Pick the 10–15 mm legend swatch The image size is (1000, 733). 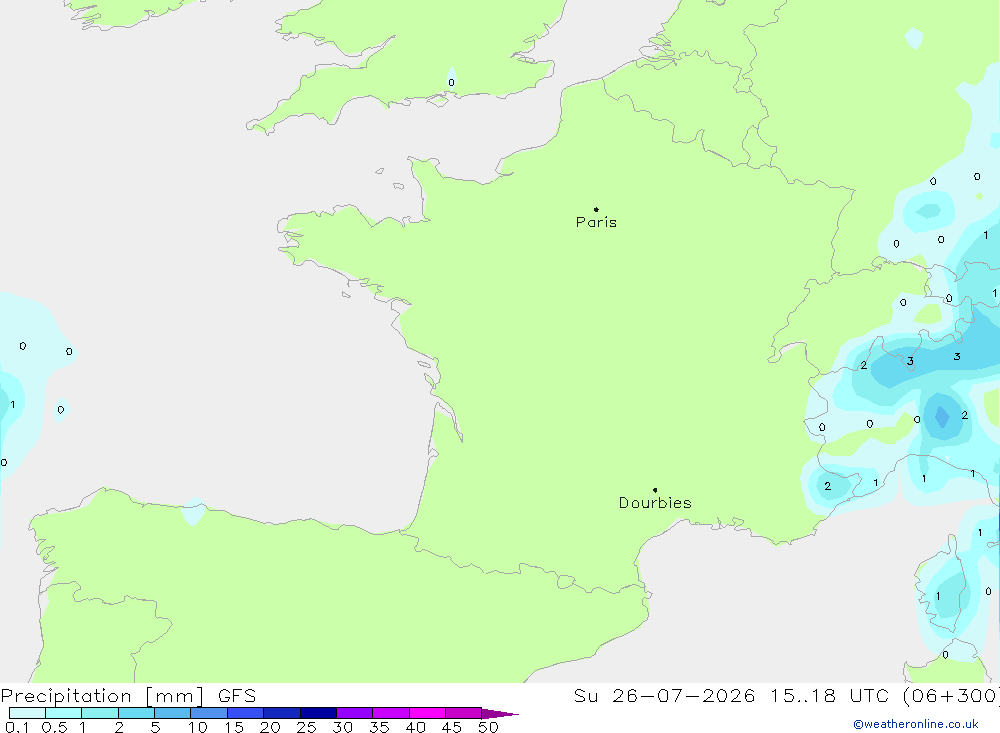209,713
